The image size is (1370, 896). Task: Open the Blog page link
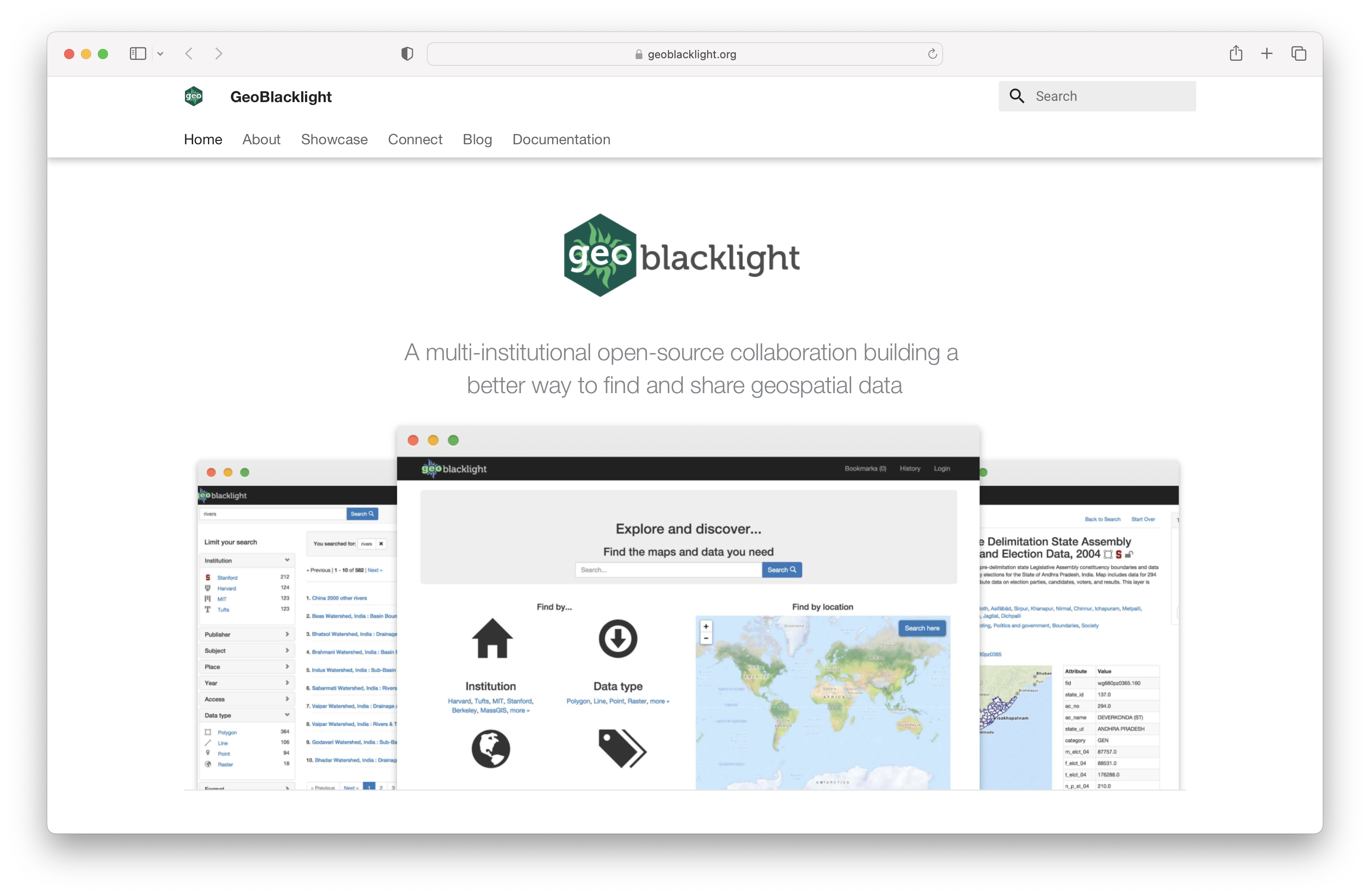[x=477, y=139]
